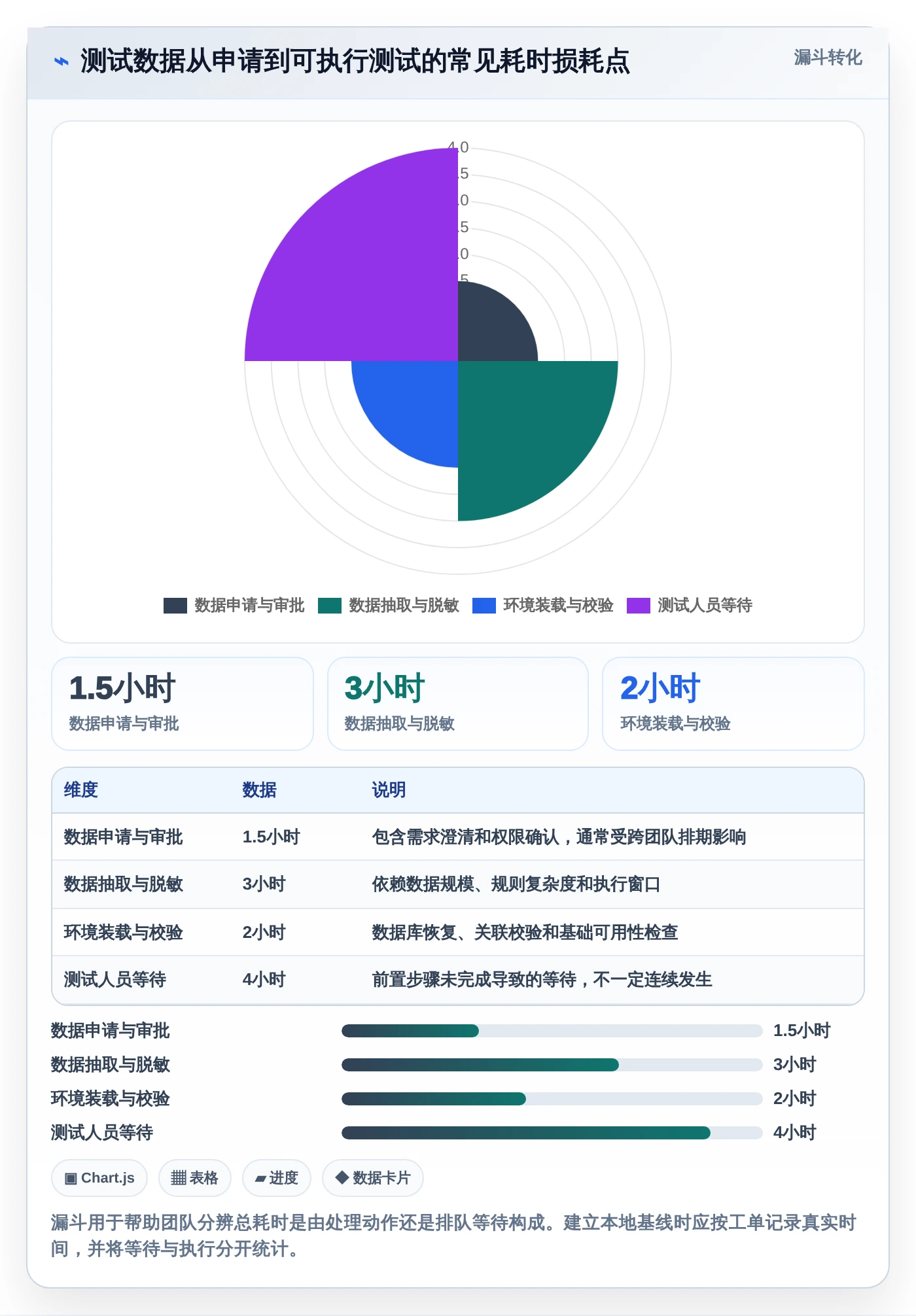Click the 维度 column header

point(81,790)
